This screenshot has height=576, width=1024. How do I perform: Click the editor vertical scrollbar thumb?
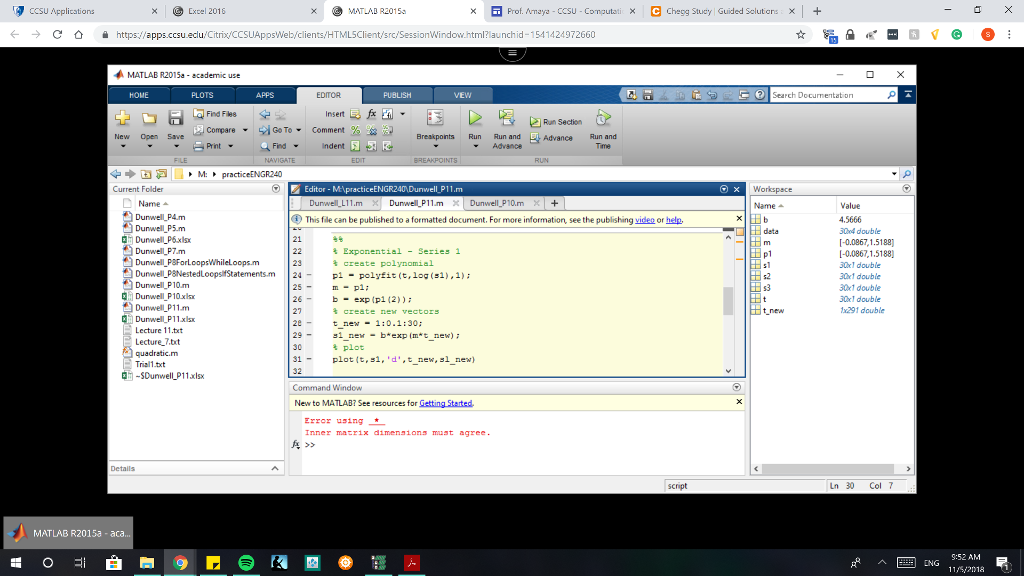(x=728, y=300)
